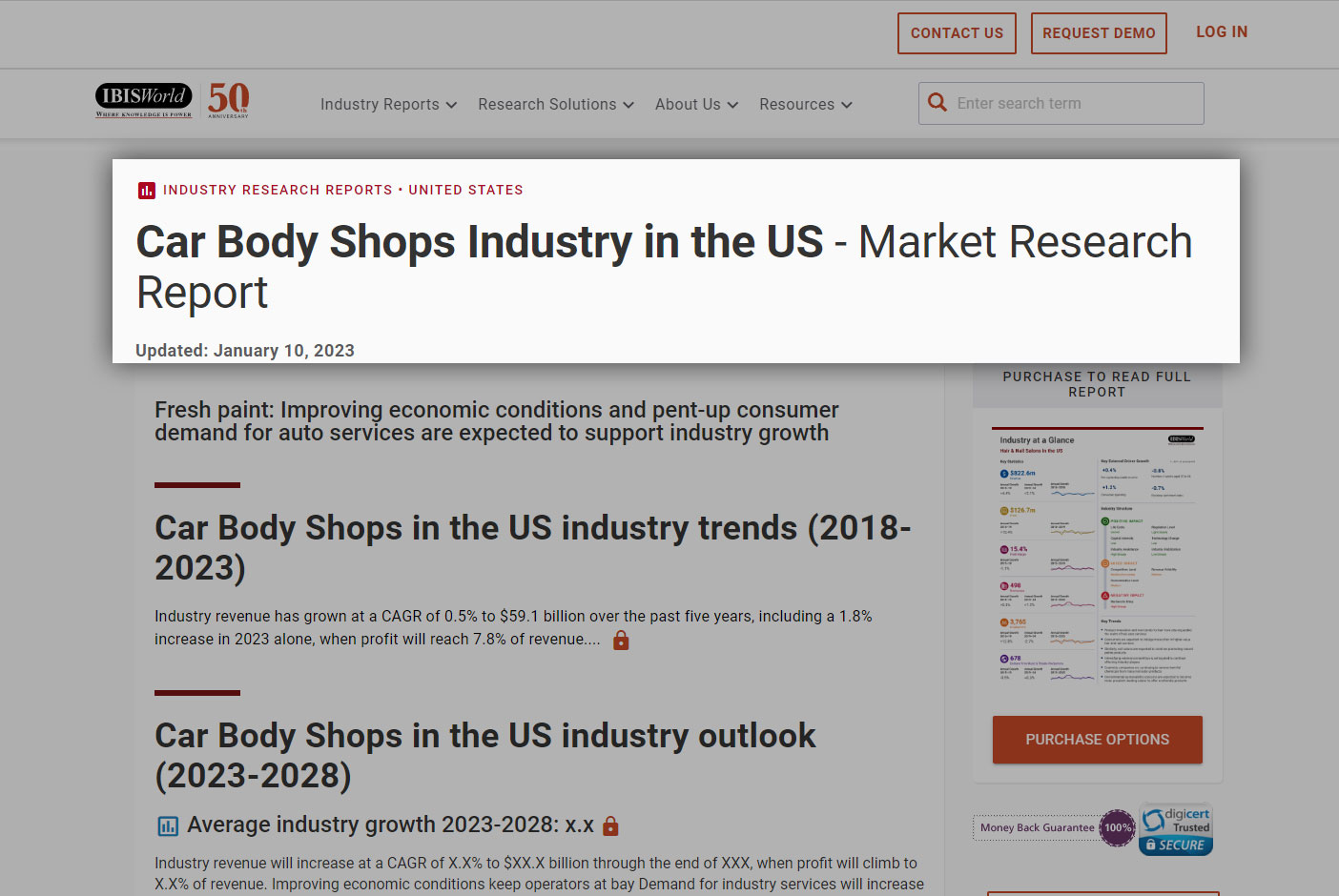
Task: Click inside the Enter search term field
Action: click(1059, 102)
